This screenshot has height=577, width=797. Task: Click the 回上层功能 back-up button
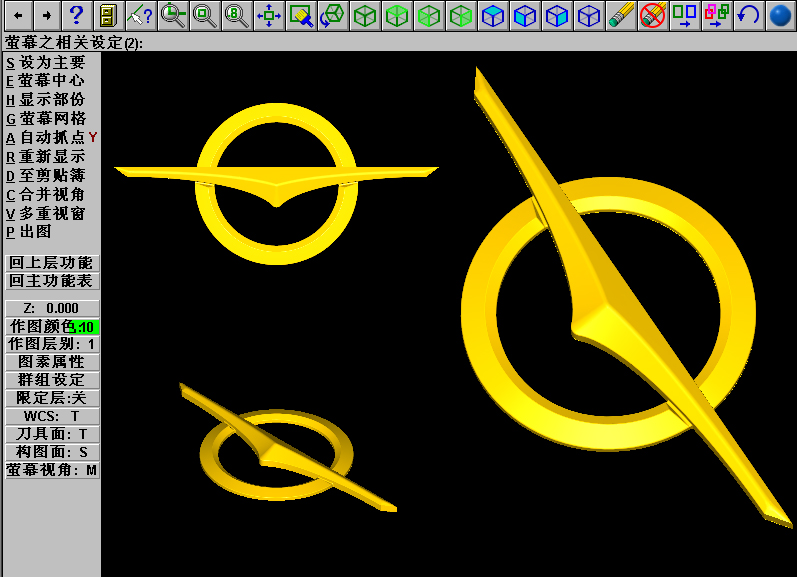pos(52,263)
